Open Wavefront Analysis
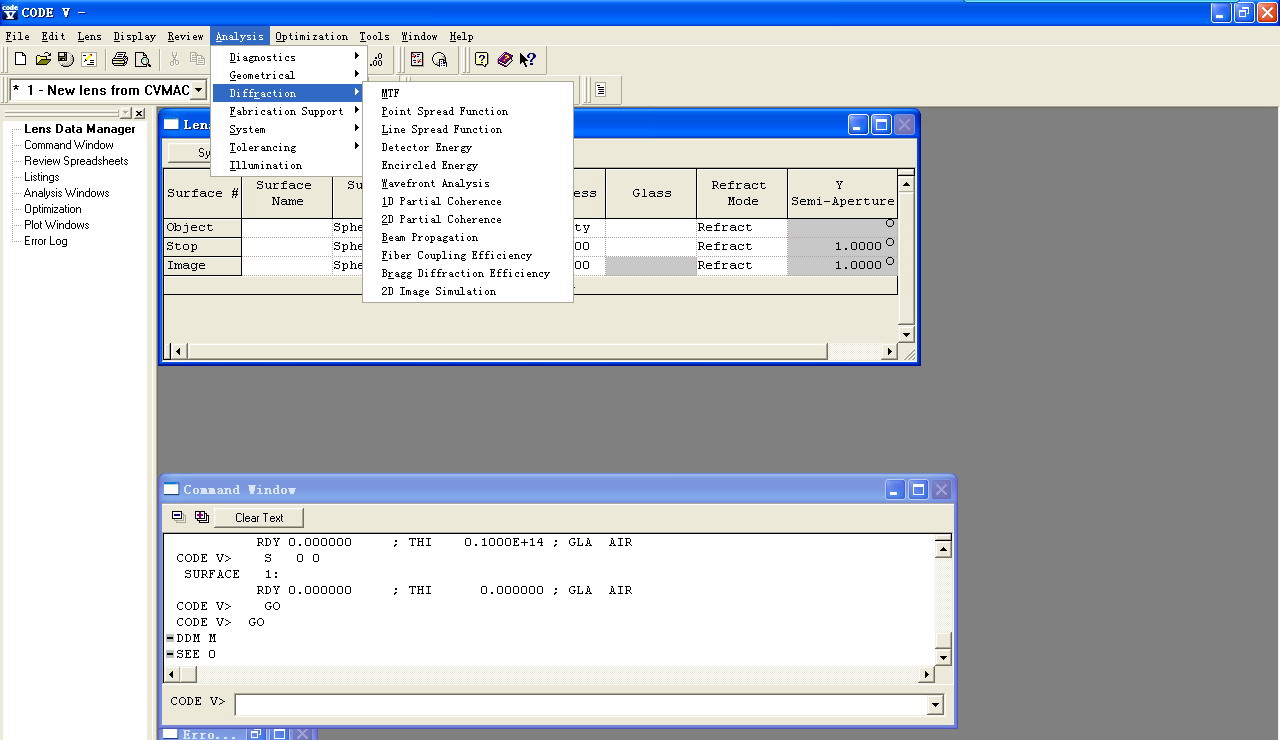The height and width of the screenshot is (740, 1280). 467,183
